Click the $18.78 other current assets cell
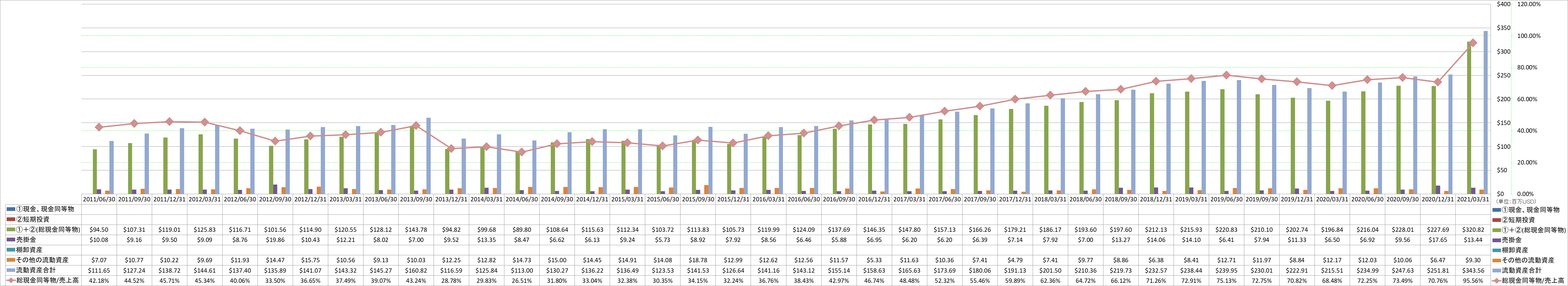 pyautogui.click(x=698, y=260)
